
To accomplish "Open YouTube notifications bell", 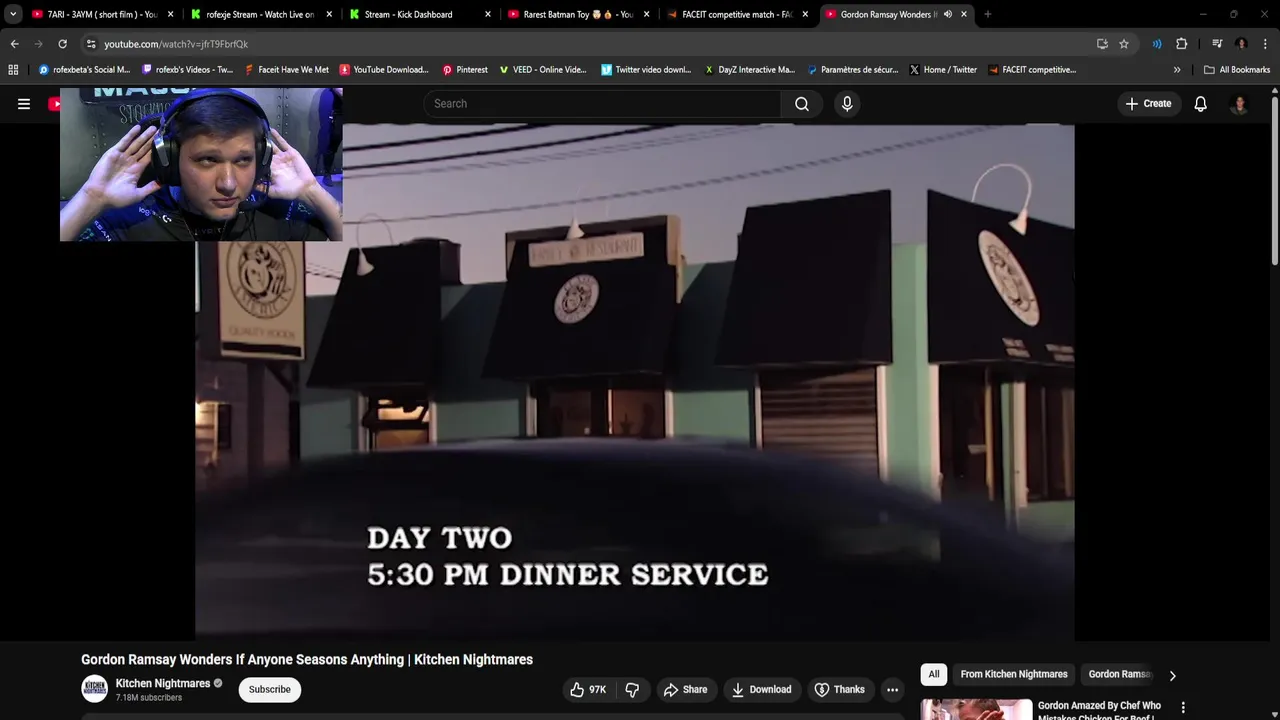I will (1200, 104).
